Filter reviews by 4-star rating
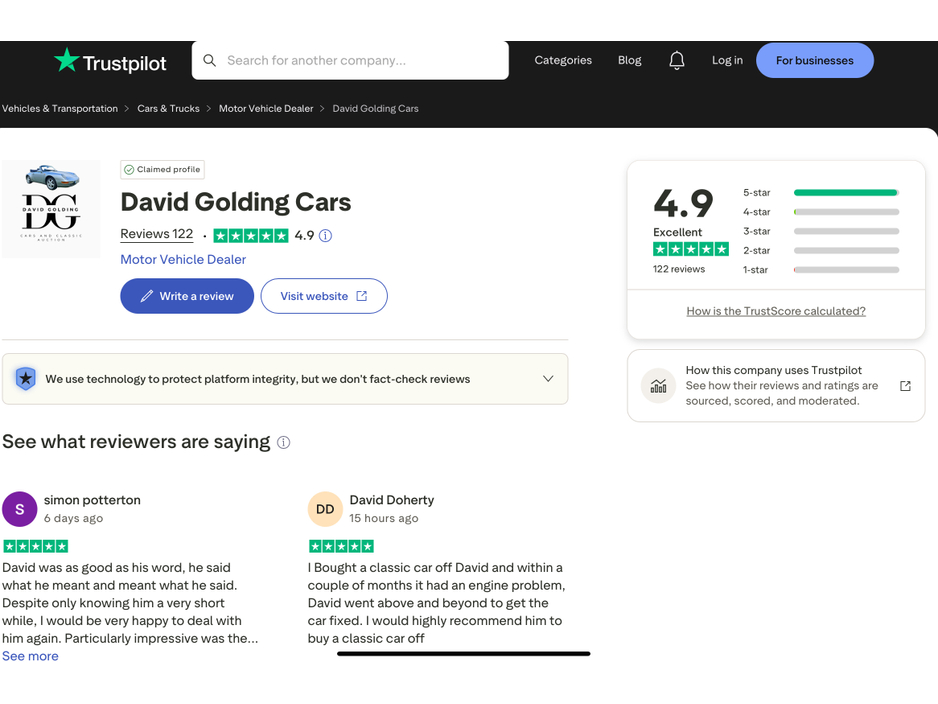The width and height of the screenshot is (938, 704). 820,212
